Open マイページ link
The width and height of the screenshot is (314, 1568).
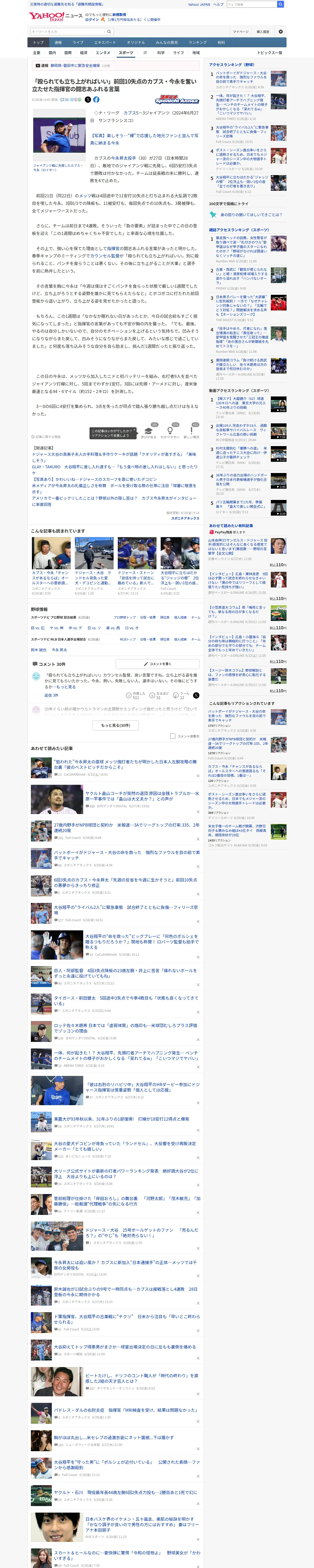pyautogui.click(x=240, y=32)
